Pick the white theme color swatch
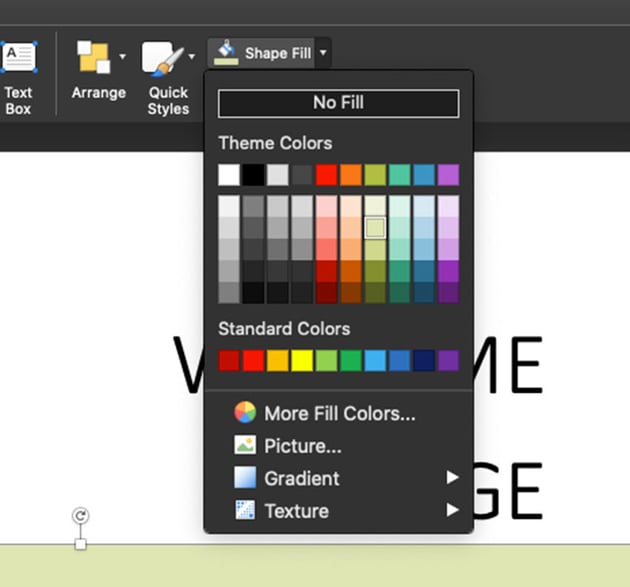 tap(229, 175)
